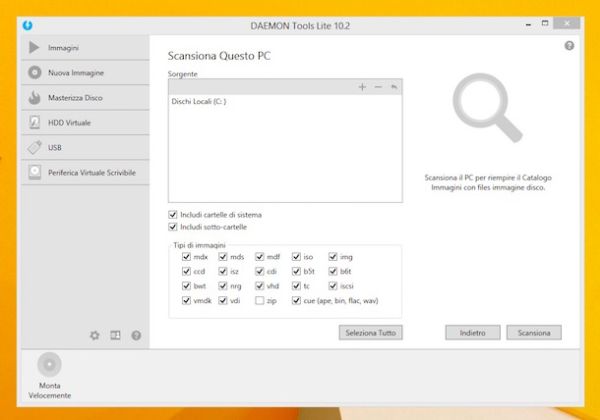
Task: Add a source with the plus icon
Action: point(362,87)
